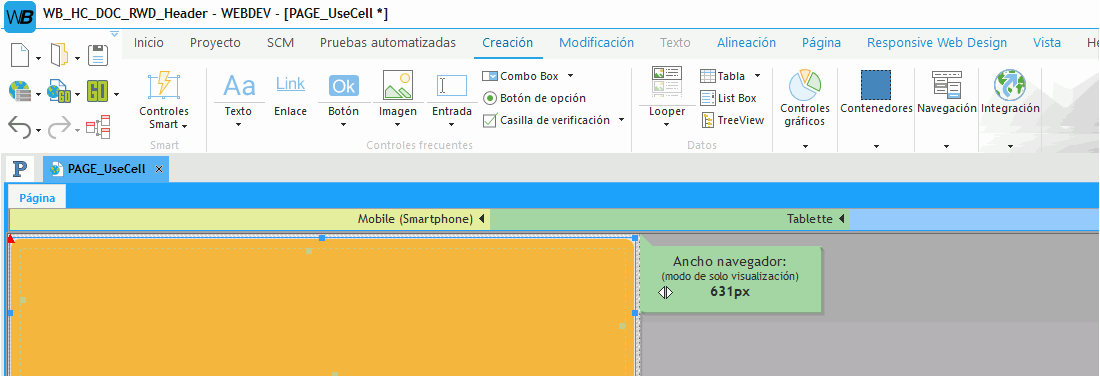Open the Vista ribbon tab
1100x376 pixels.
coord(1047,43)
